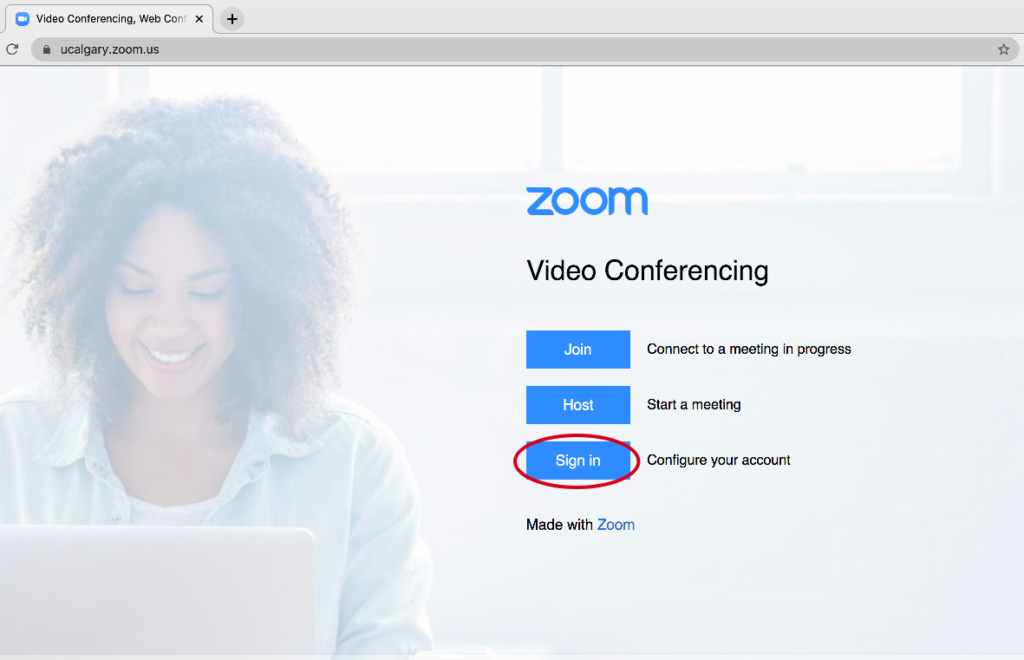Click the 'Video Conferencing' heading text
The width and height of the screenshot is (1024, 660).
(x=647, y=271)
